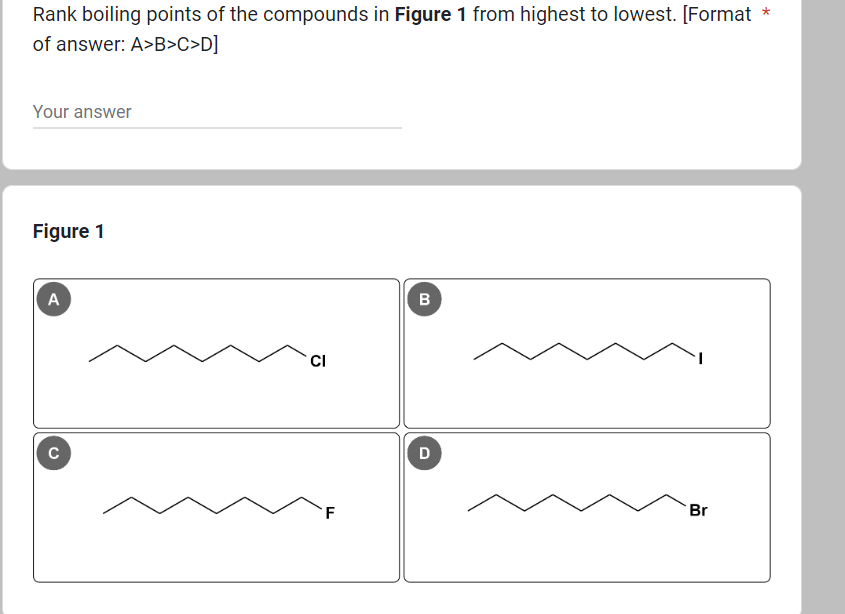This screenshot has height=614, width=845.
Task: Click the circular B badge icon
Action: pyautogui.click(x=424, y=298)
